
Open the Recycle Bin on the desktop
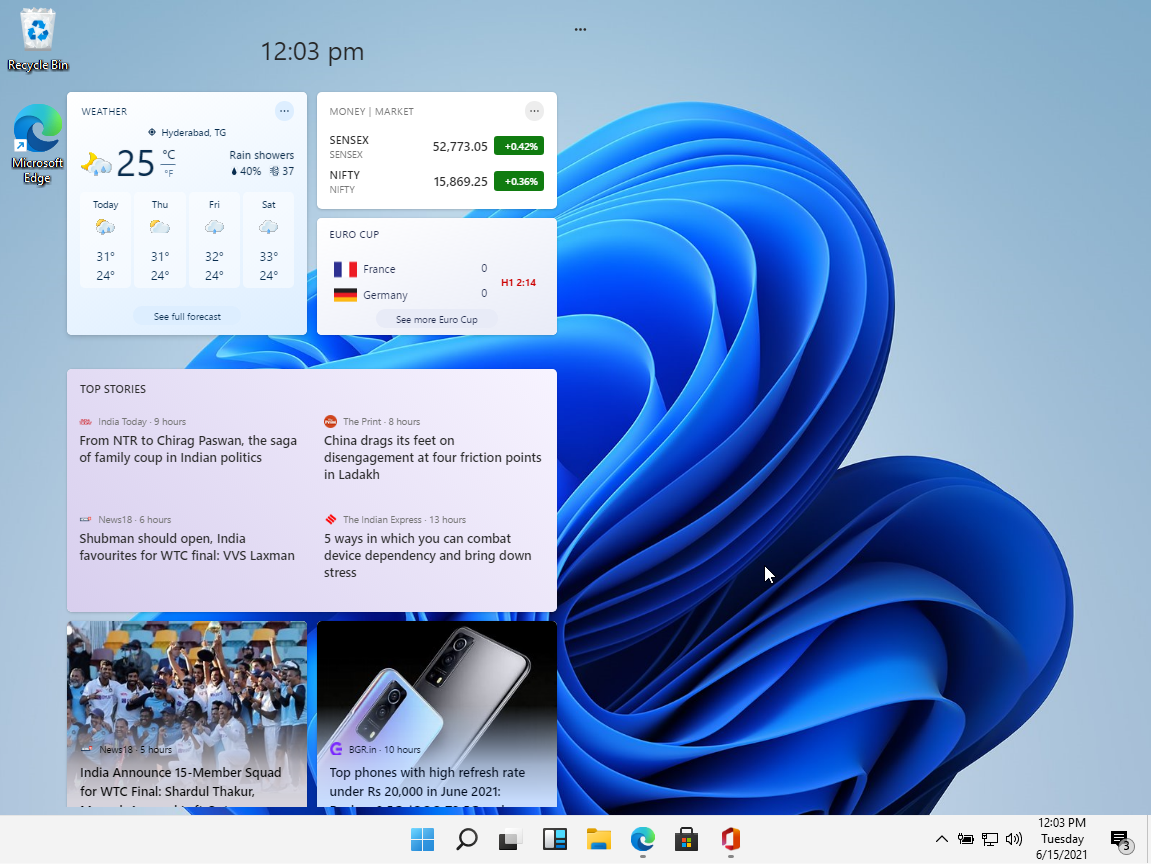(37, 30)
